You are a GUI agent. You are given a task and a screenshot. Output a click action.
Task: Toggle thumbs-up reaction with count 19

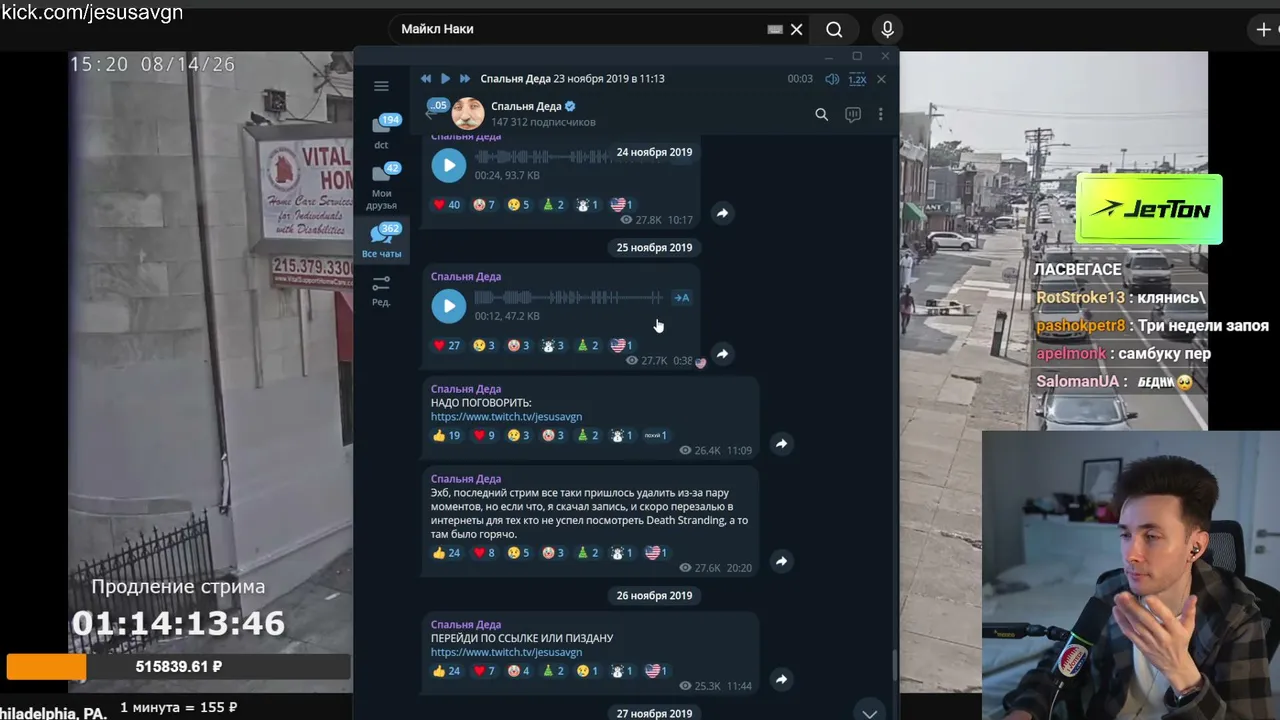(x=446, y=436)
